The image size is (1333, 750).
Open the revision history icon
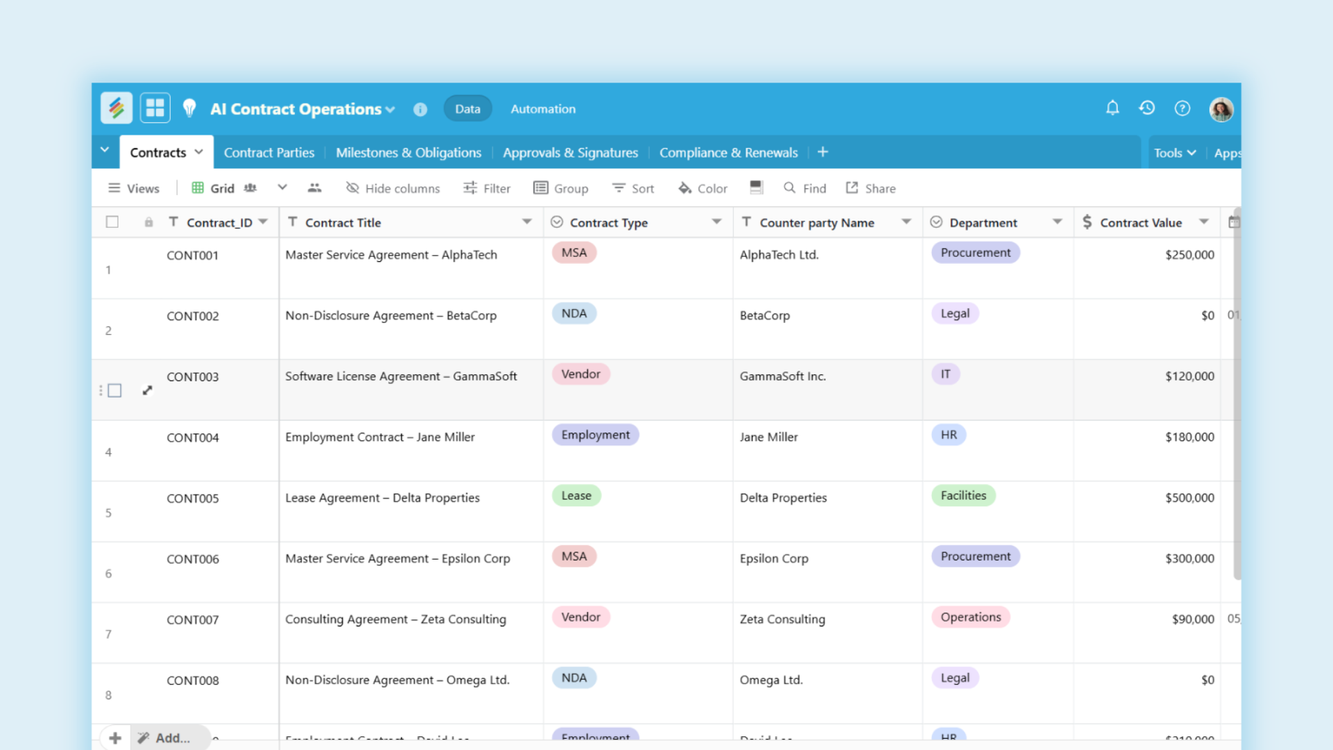point(1146,108)
